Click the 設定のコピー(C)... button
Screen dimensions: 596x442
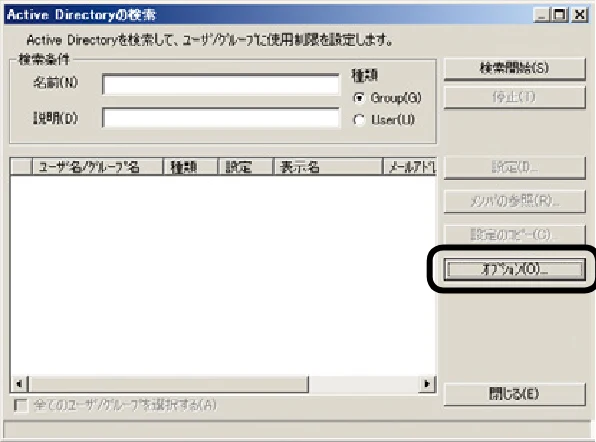(x=514, y=235)
